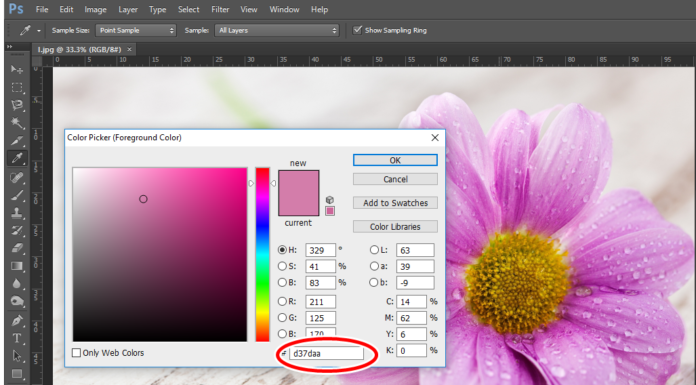Image resolution: width=696 pixels, height=385 pixels.
Task: Open the Layer menu
Action: 128,9
